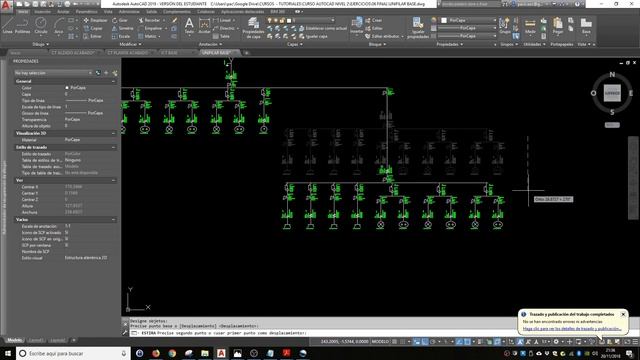Click Crear block button
This screenshot has width=640, height=360.
tap(373, 20)
